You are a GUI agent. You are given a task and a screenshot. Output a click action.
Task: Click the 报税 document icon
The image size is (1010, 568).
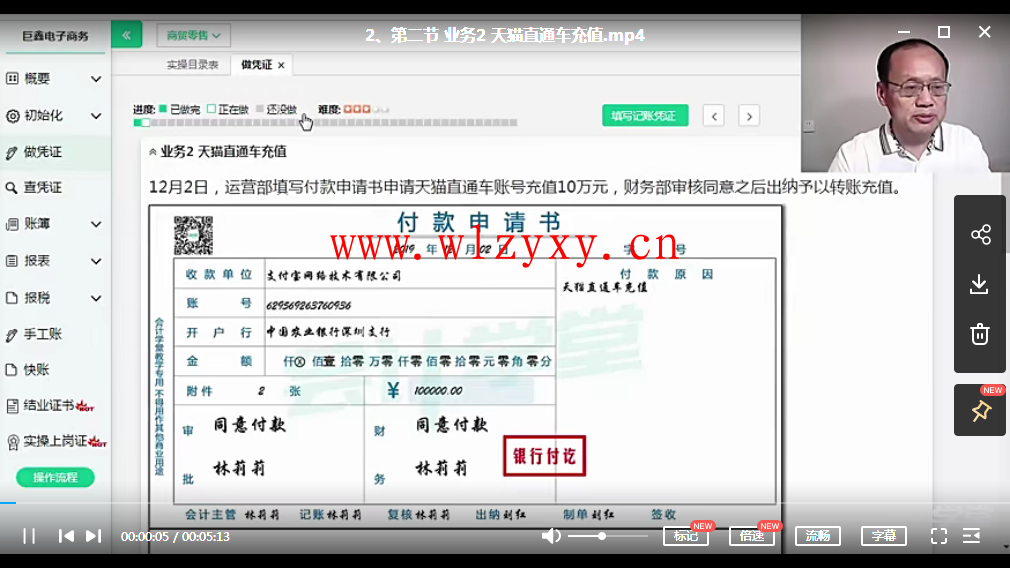point(12,298)
